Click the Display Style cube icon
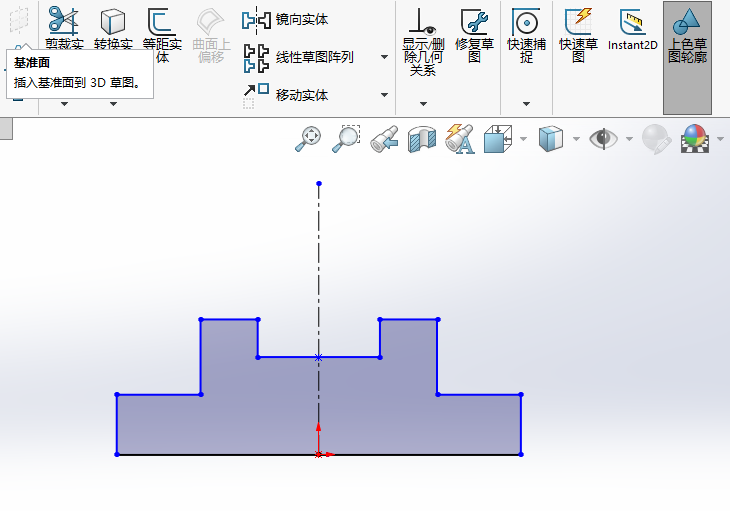The width and height of the screenshot is (730, 511). (x=551, y=139)
